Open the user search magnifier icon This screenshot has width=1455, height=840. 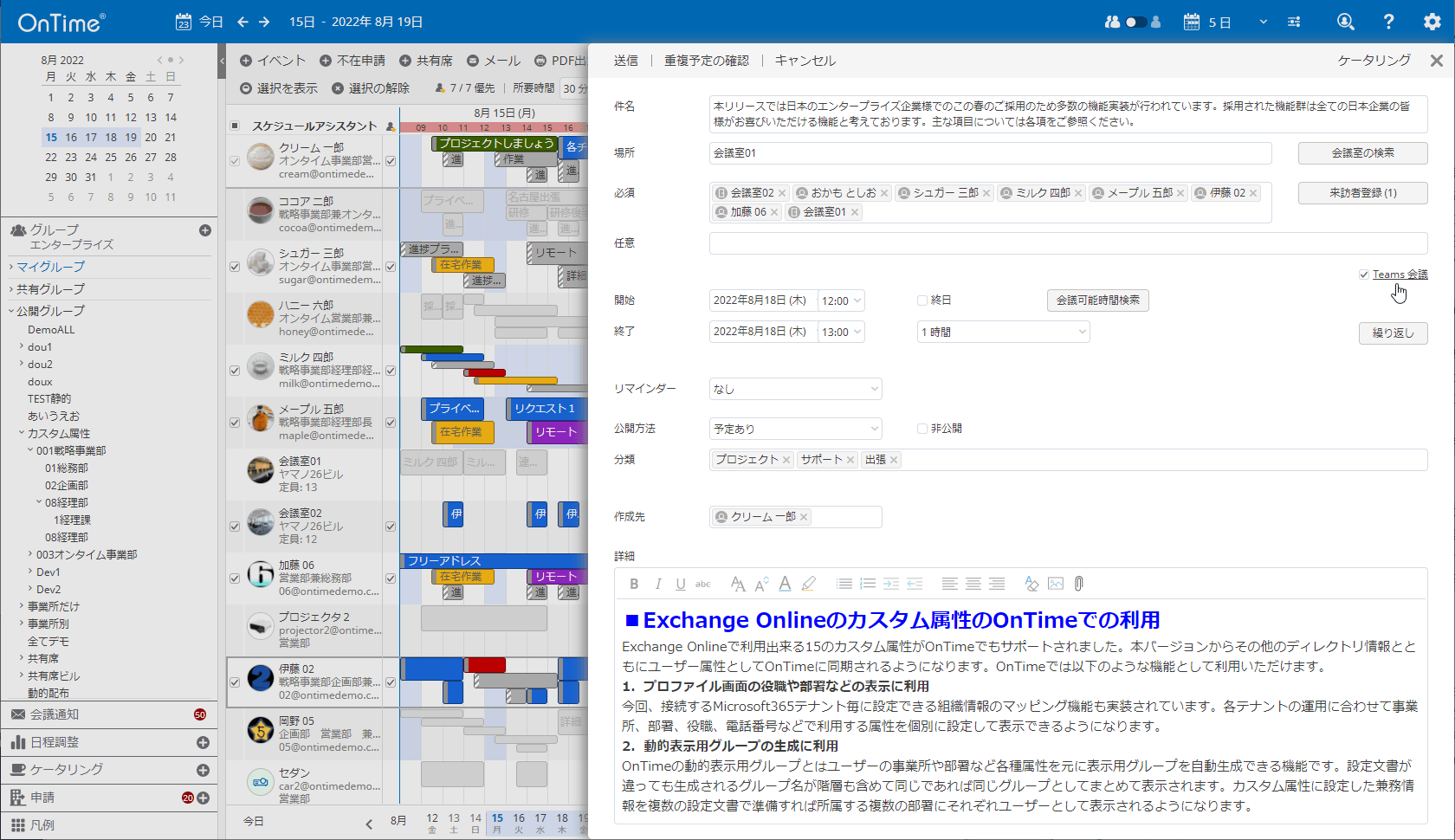pos(1345,21)
